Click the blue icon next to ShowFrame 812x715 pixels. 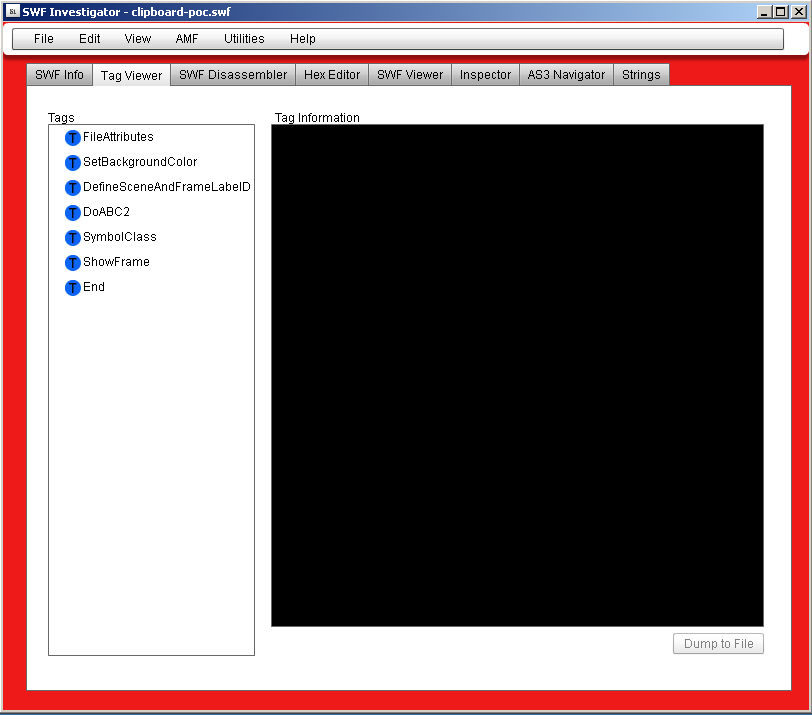[x=72, y=263]
